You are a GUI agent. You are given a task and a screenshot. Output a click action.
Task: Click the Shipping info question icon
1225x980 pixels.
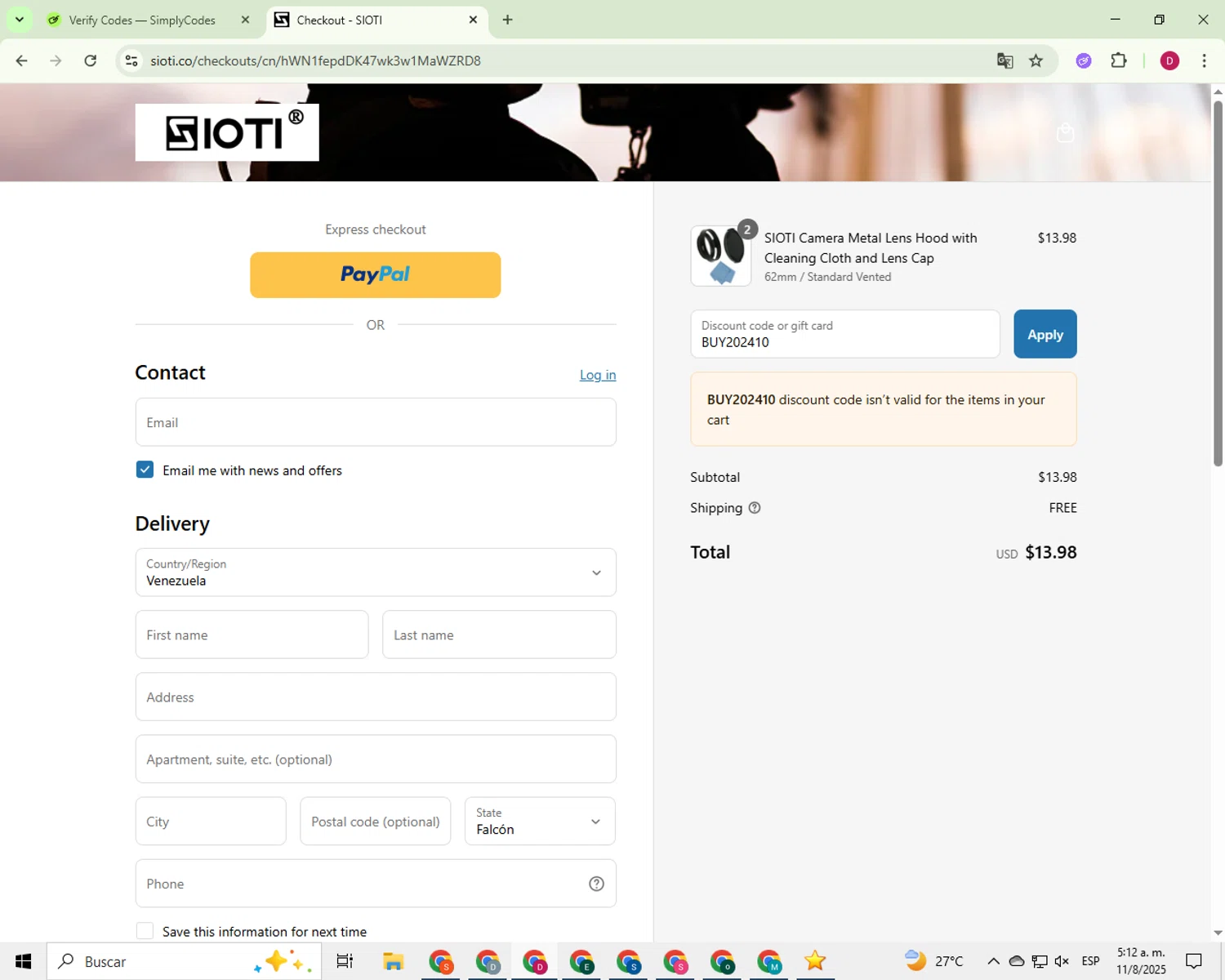755,508
